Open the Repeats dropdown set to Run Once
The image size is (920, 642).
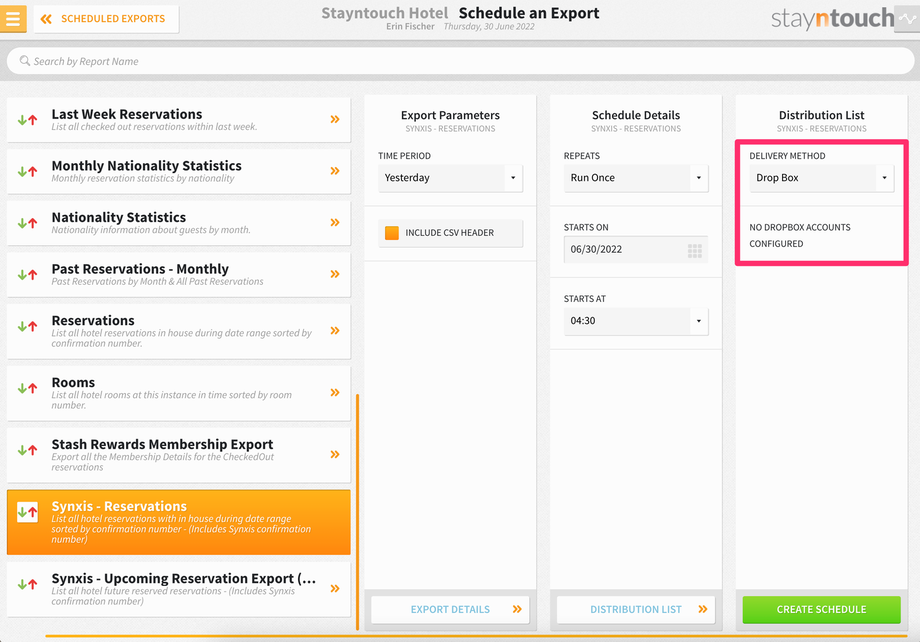[636, 178]
